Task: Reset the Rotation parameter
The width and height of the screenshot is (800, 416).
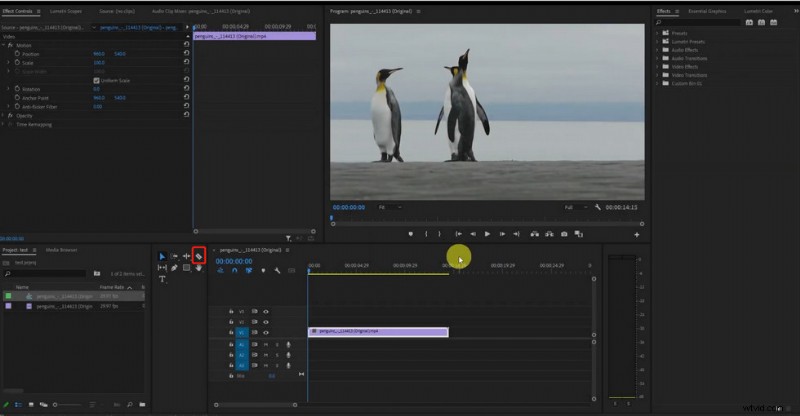Action: [x=186, y=88]
